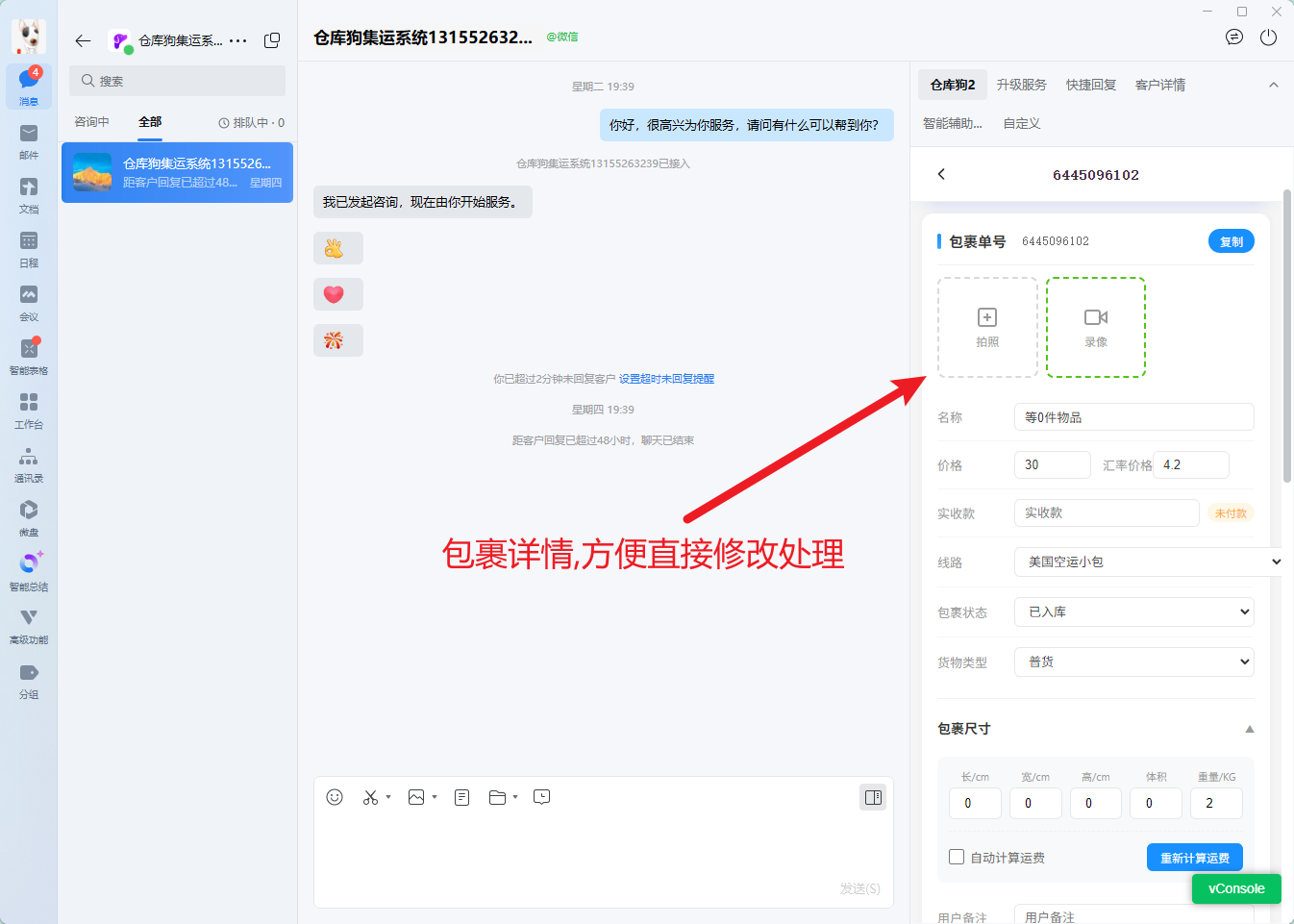Click the 排队中 queue indicator

(x=252, y=122)
